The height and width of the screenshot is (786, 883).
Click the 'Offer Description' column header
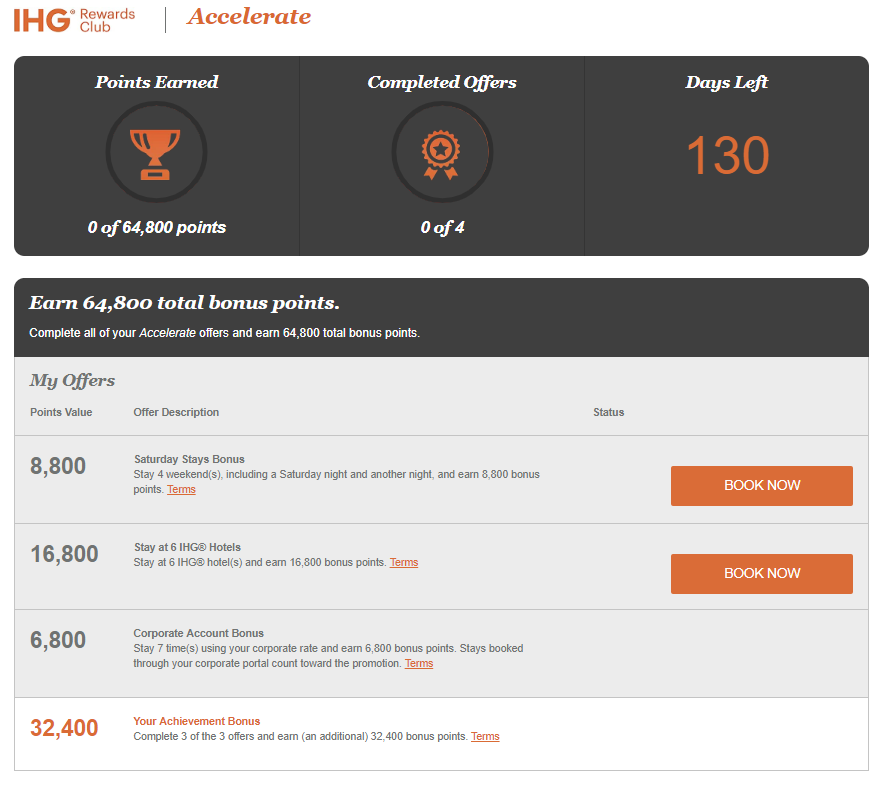[176, 412]
